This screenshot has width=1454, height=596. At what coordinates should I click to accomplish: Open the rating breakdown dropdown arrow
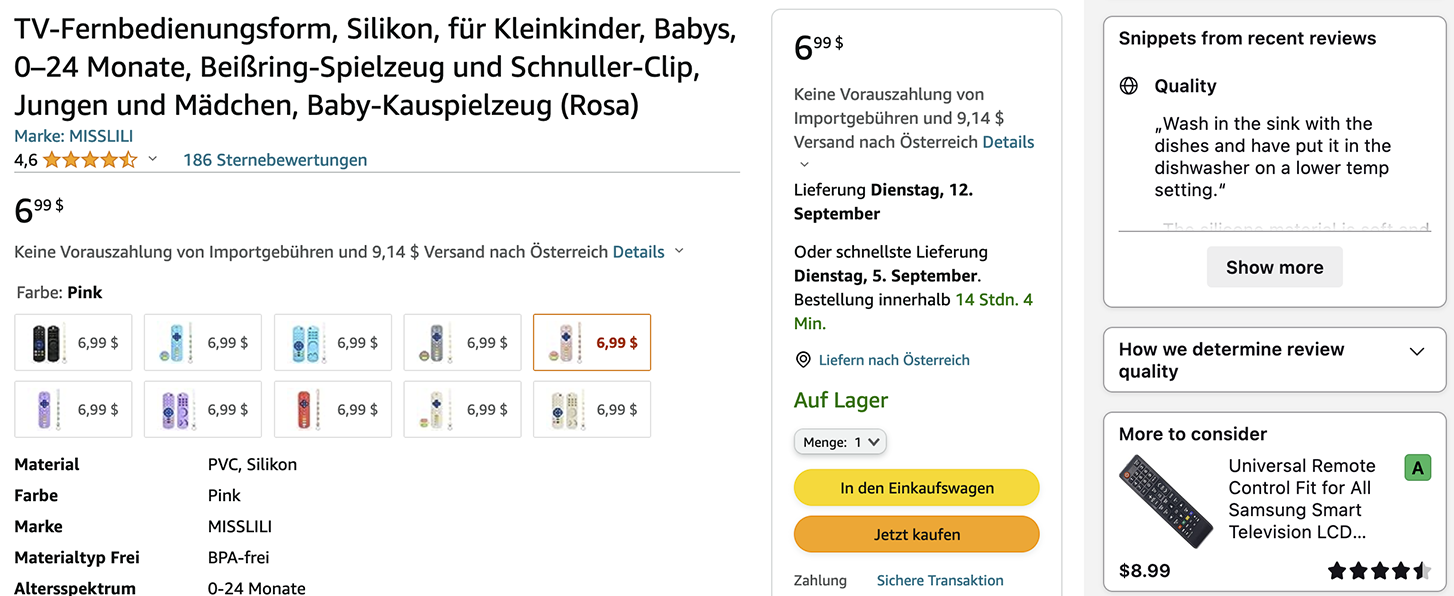click(153, 159)
